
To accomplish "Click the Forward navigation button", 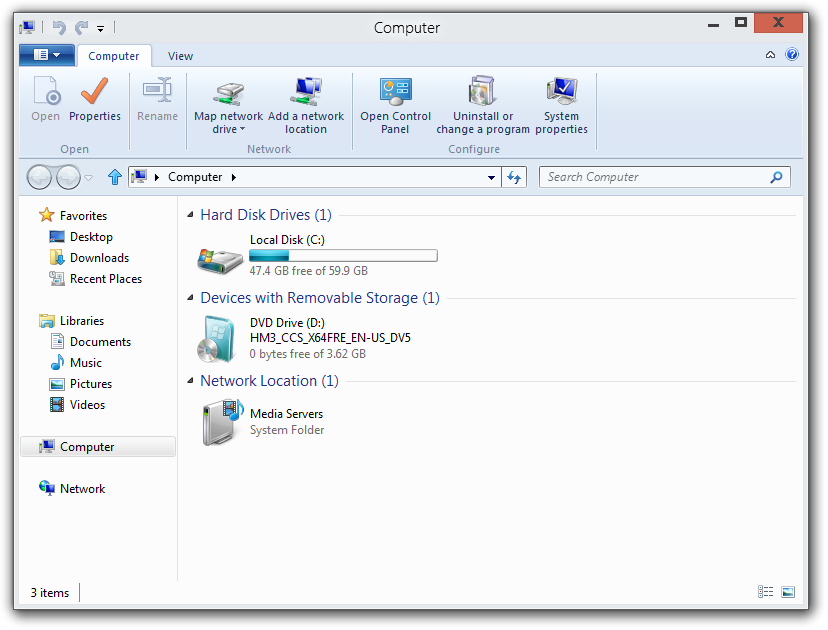I will tap(68, 177).
